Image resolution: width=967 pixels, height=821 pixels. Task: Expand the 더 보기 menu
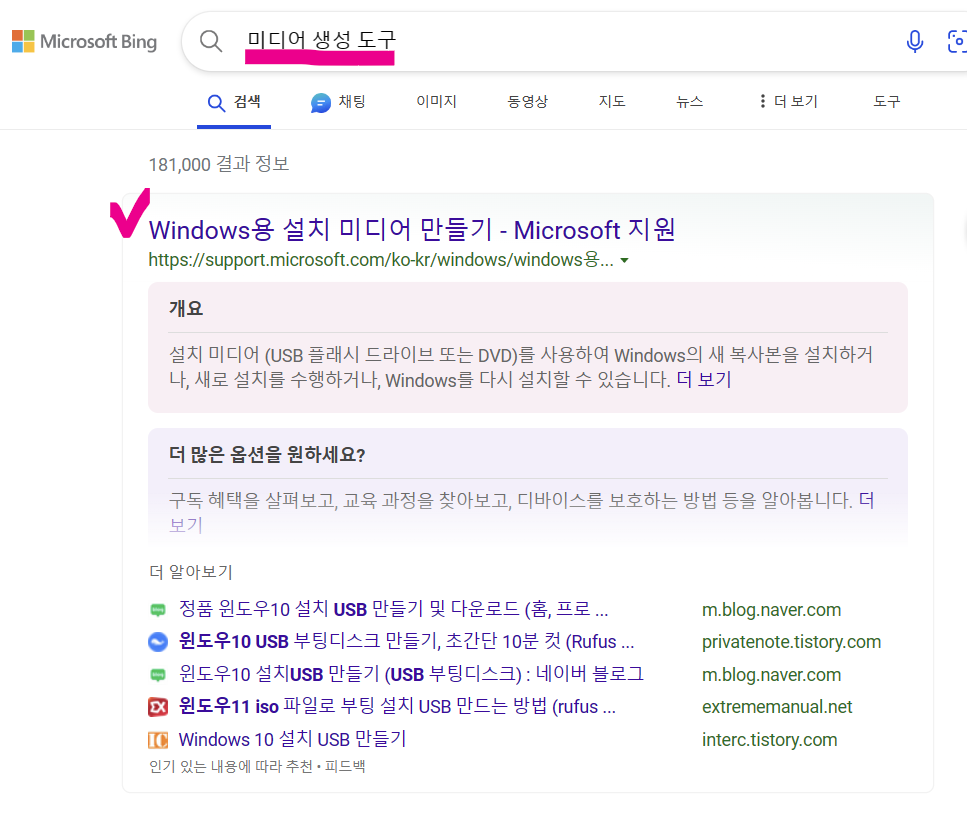coord(789,102)
